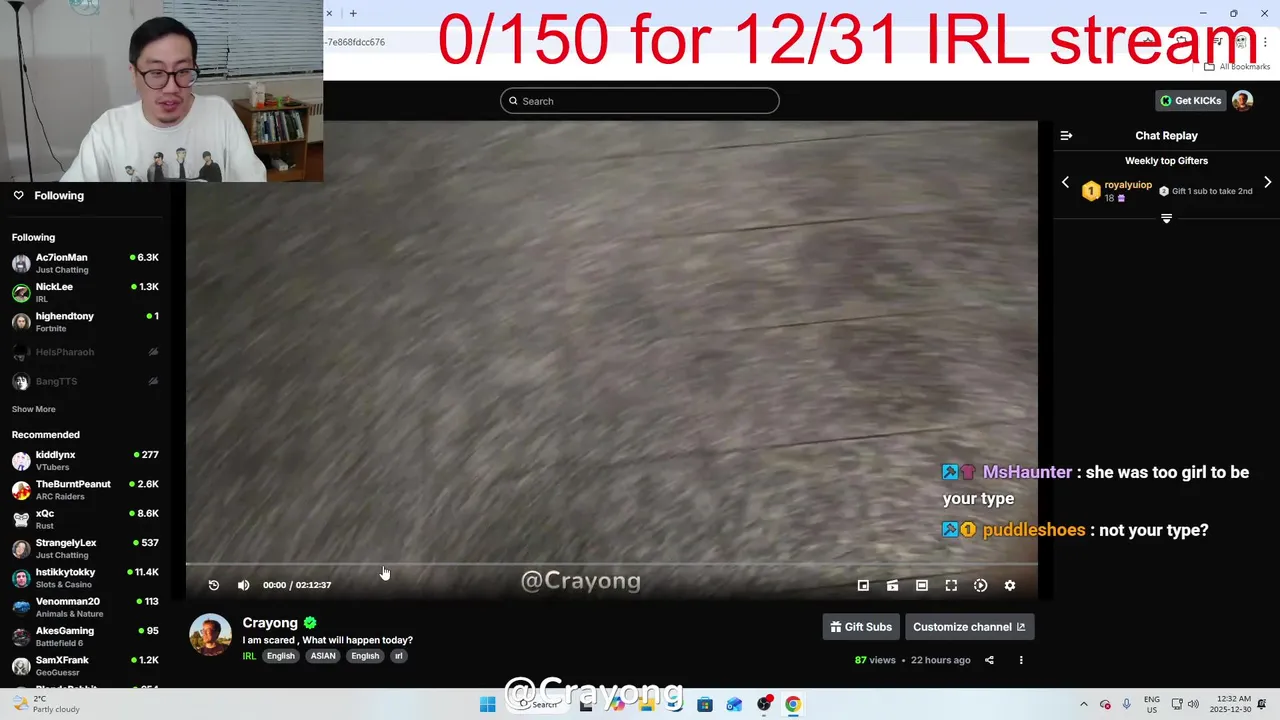Open All Bookmarks folder
Viewport: 1280px width, 720px height.
pyautogui.click(x=1237, y=67)
